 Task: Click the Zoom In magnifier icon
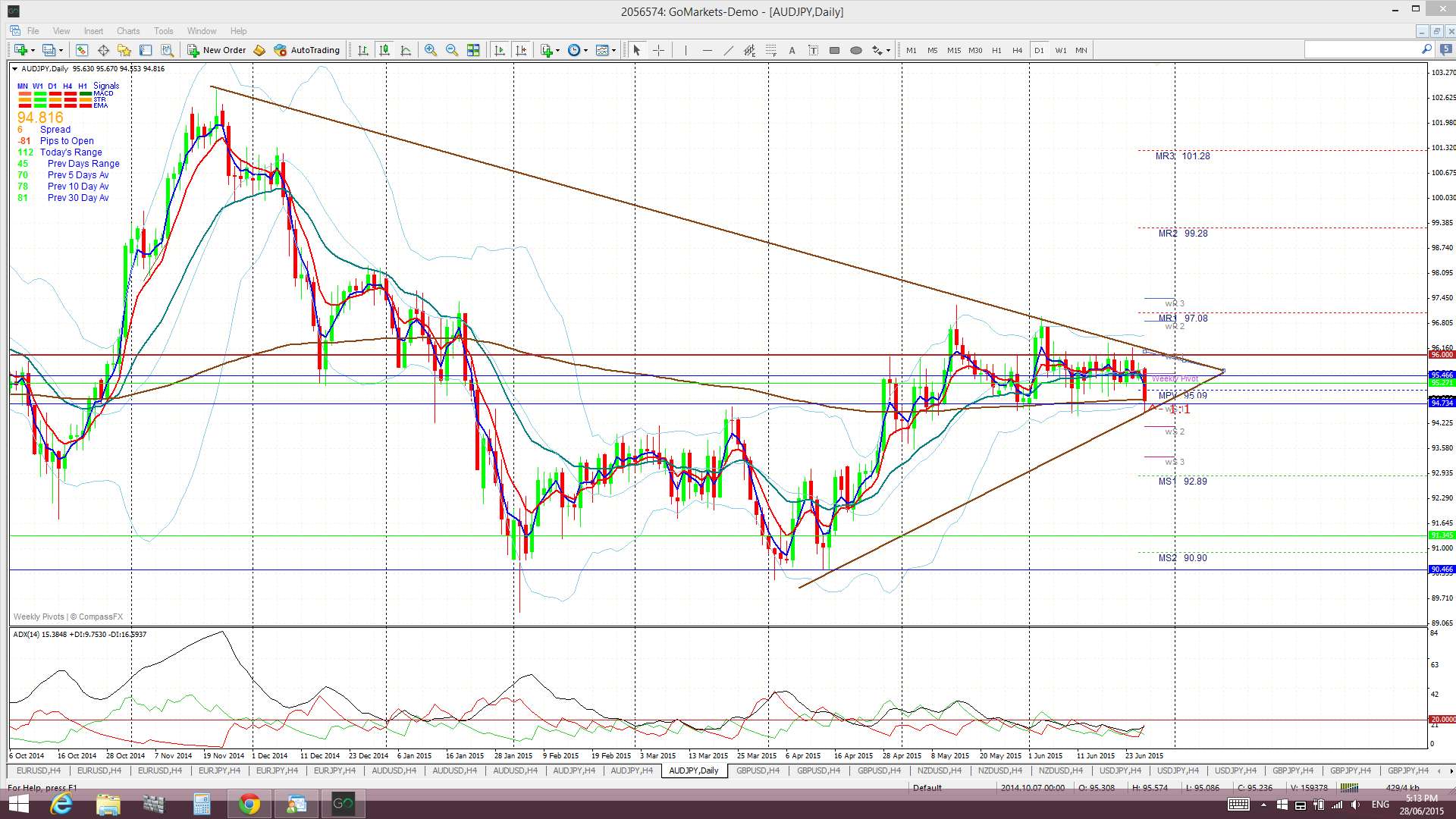pos(431,50)
